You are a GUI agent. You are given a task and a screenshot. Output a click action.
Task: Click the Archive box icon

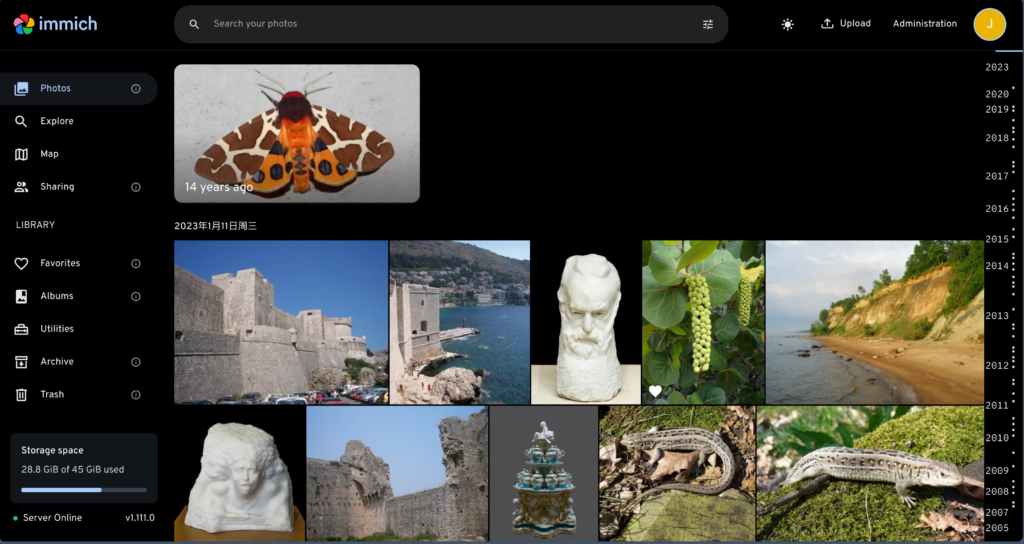pos(22,362)
